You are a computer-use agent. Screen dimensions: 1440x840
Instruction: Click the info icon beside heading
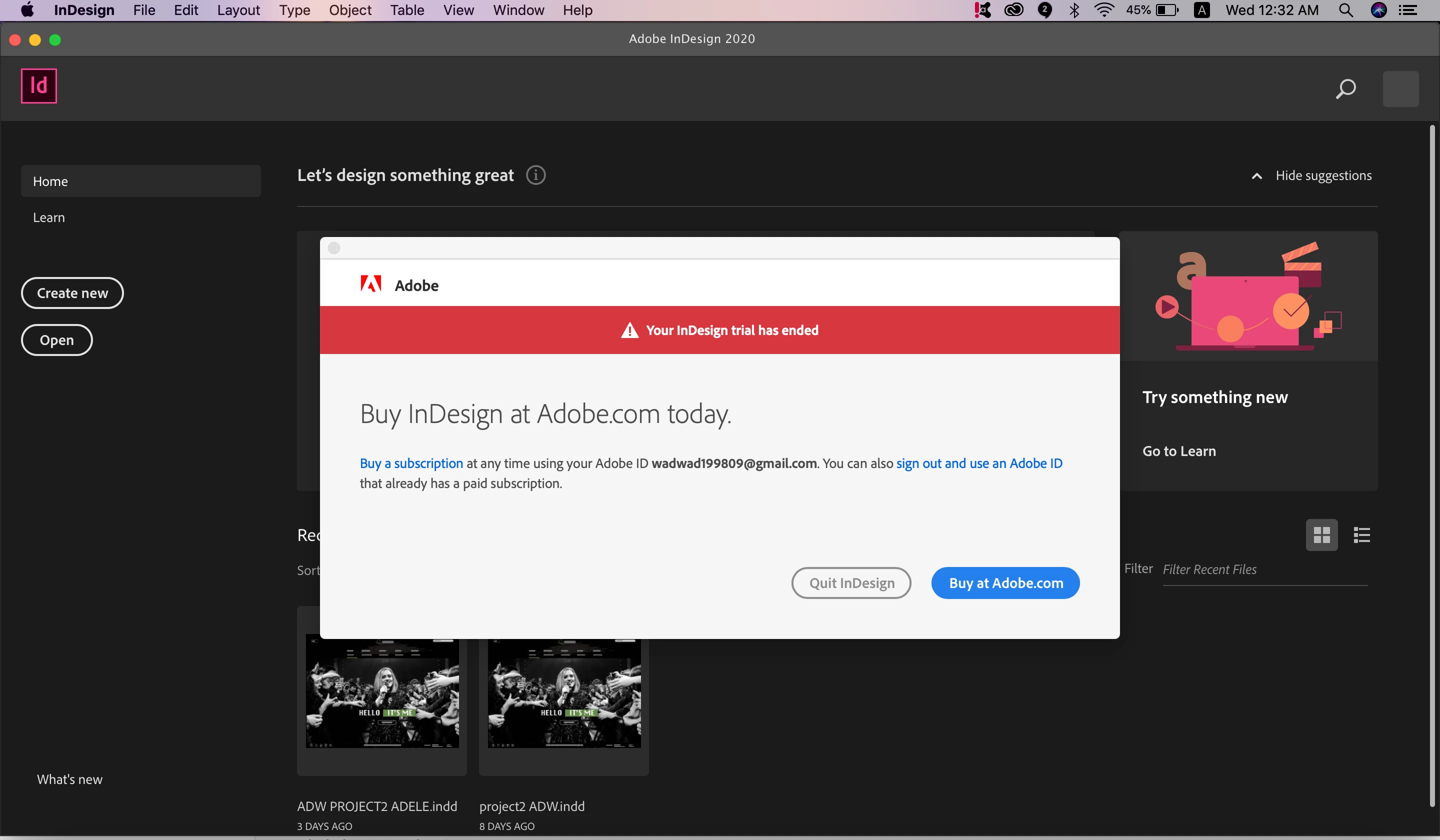535,175
